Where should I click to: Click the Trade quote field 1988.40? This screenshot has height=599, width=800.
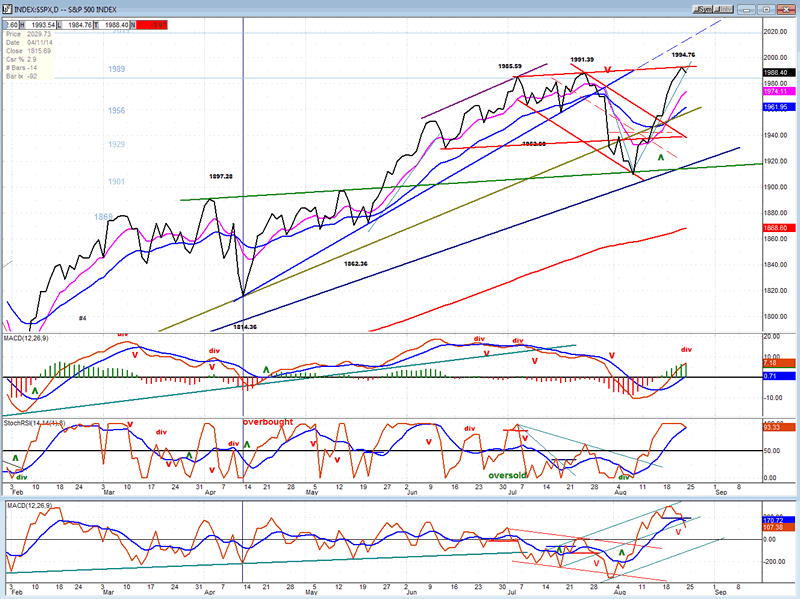pyautogui.click(x=111, y=24)
